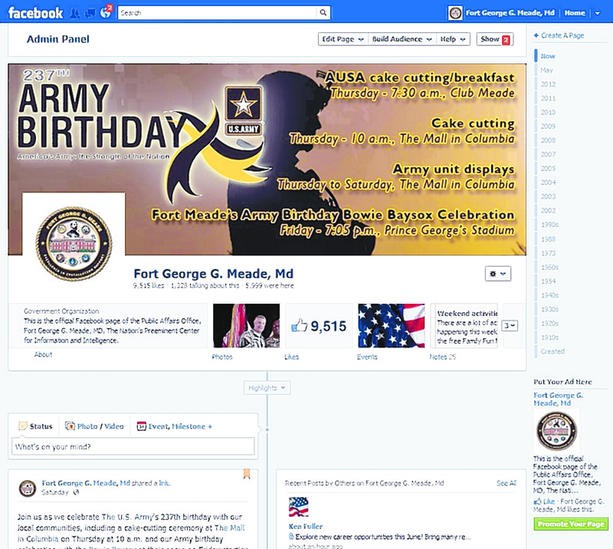The image size is (613, 549).
Task: Click the Likes label link
Action: 292,357
